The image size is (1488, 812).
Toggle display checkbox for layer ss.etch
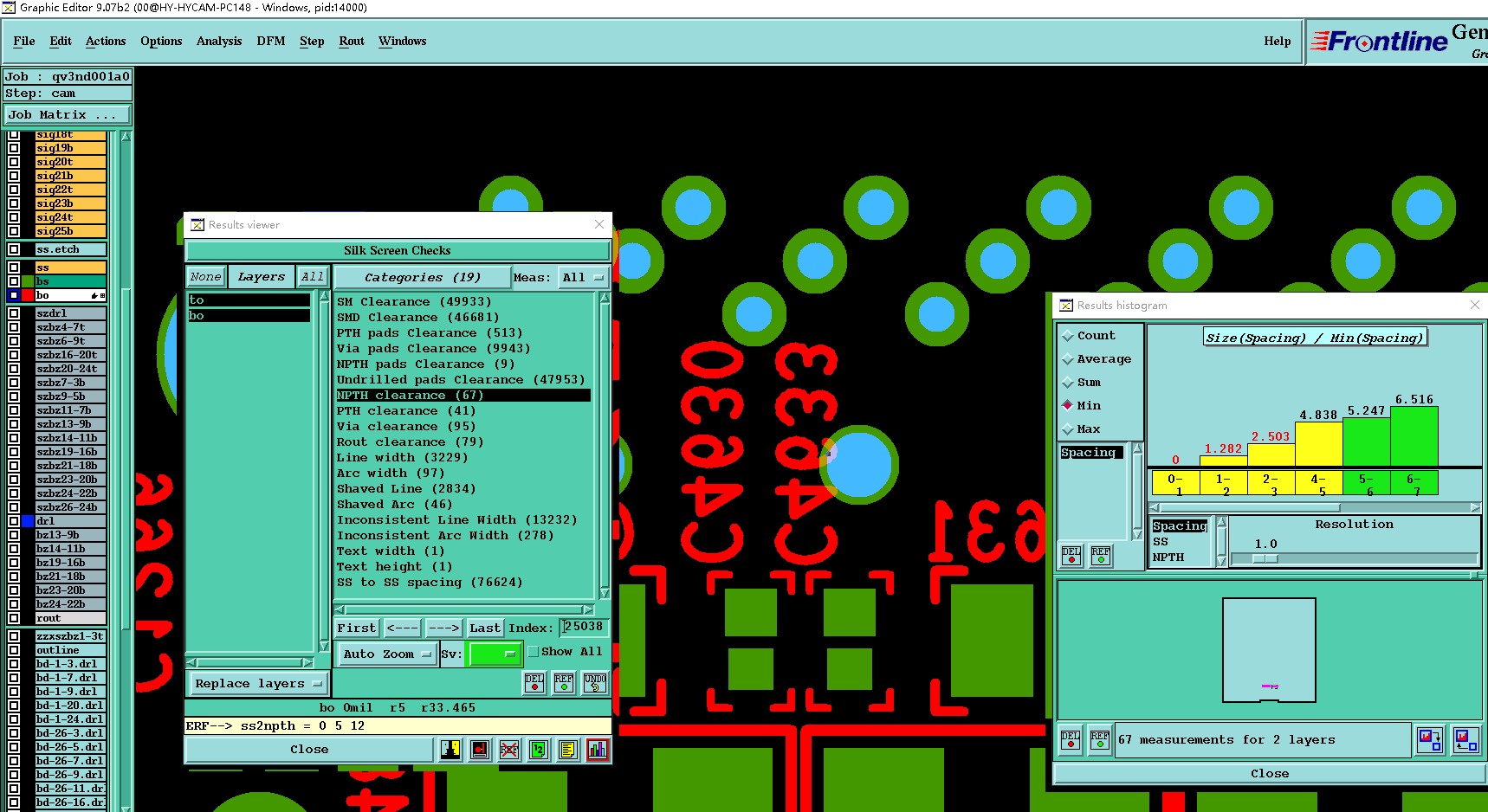14,249
